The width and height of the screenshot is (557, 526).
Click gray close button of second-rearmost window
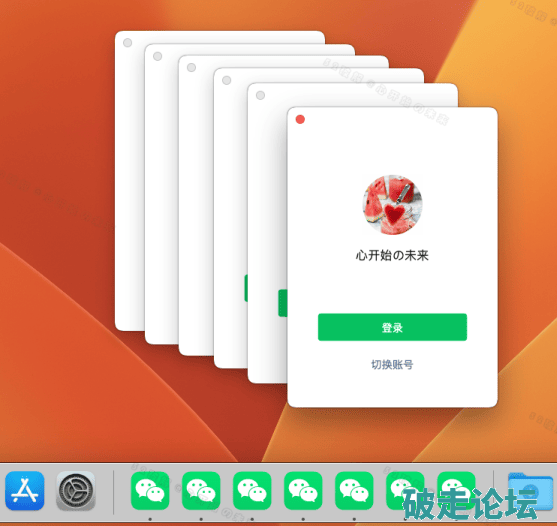pos(158,56)
